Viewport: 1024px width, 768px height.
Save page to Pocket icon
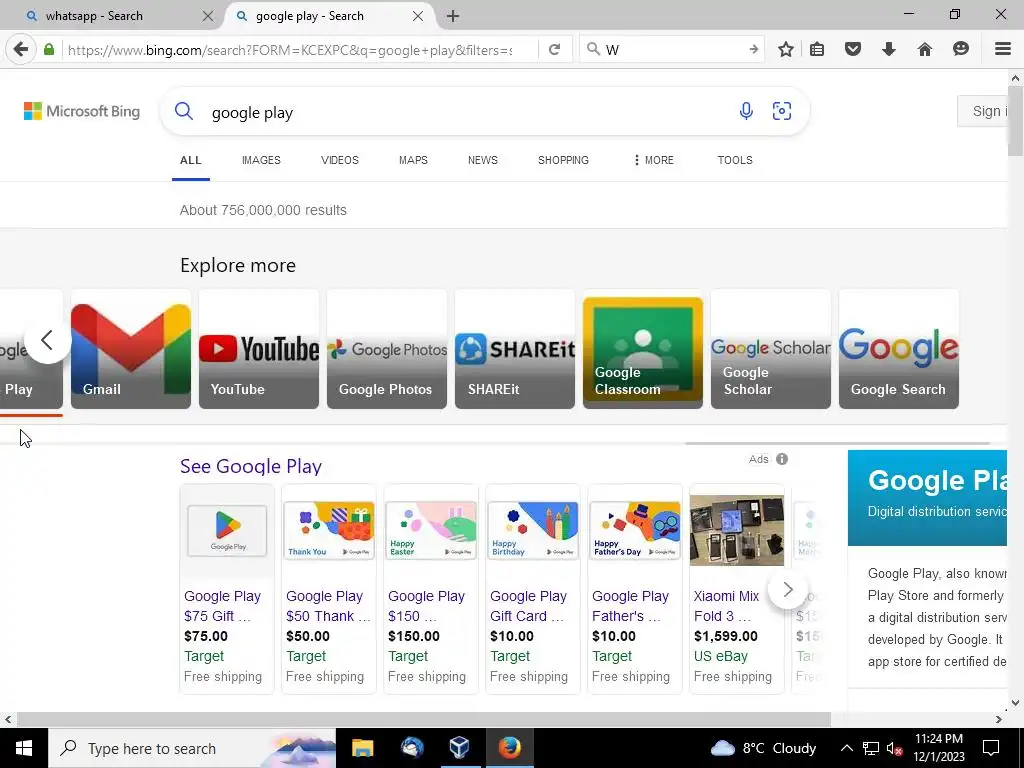click(x=853, y=49)
